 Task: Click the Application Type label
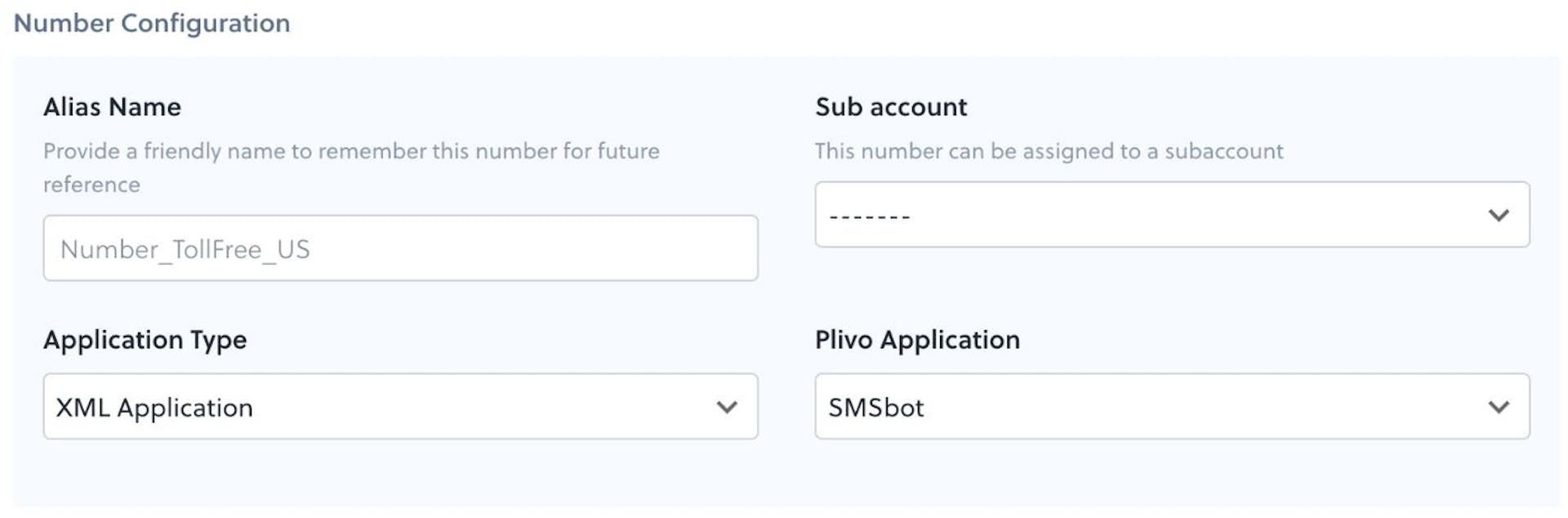coord(145,340)
